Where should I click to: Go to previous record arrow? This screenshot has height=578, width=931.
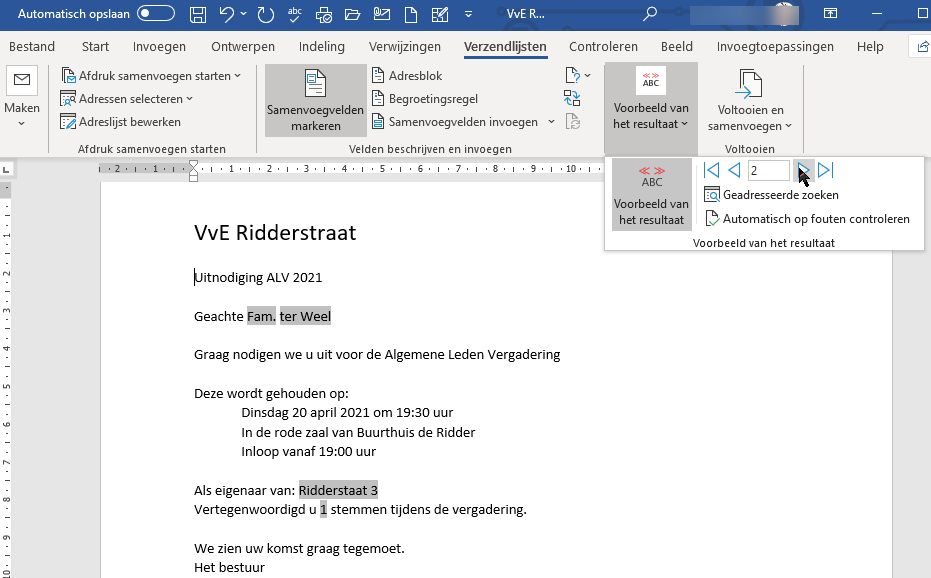[x=734, y=170]
